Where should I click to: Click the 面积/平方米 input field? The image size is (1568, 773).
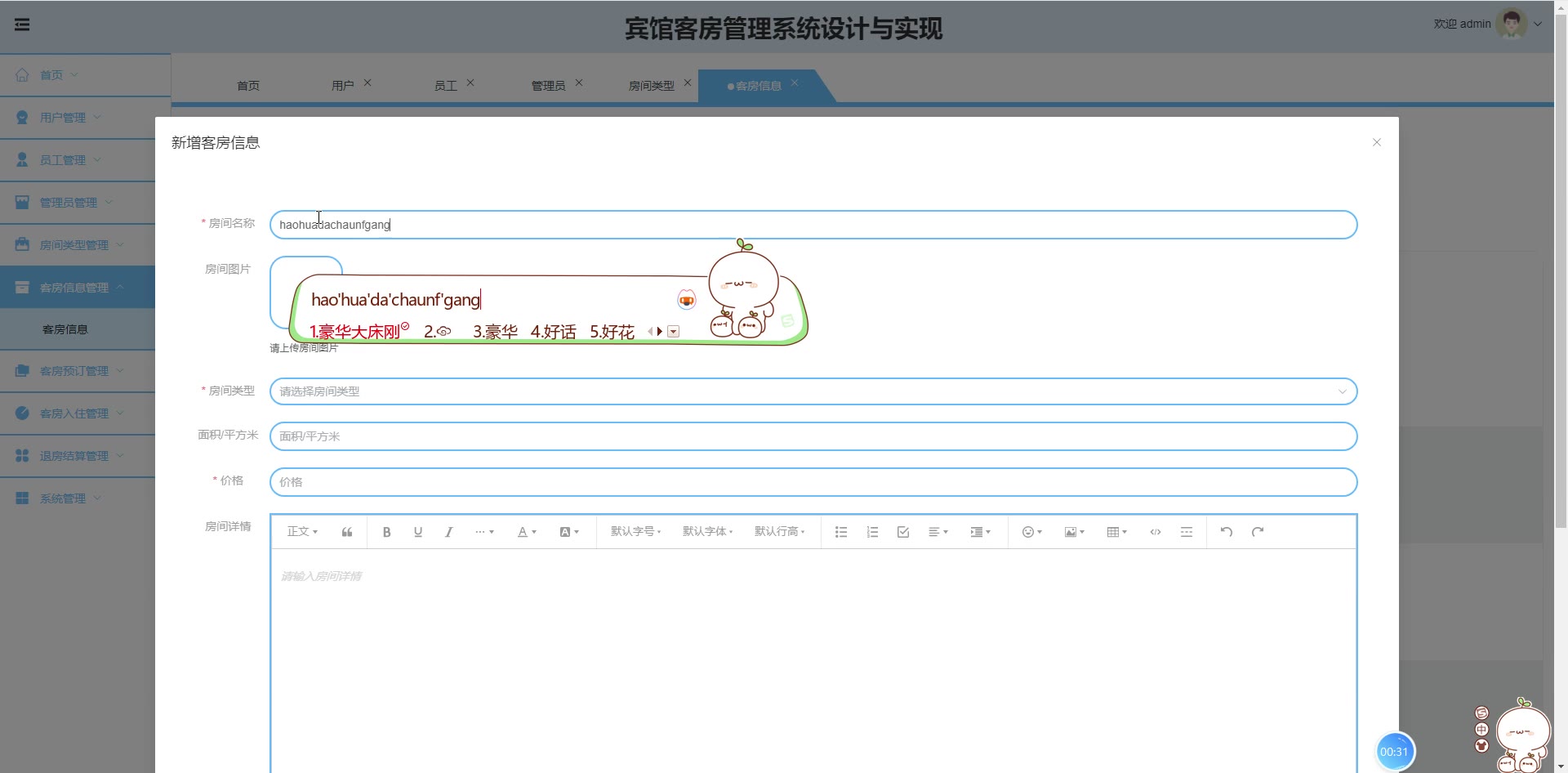point(813,436)
